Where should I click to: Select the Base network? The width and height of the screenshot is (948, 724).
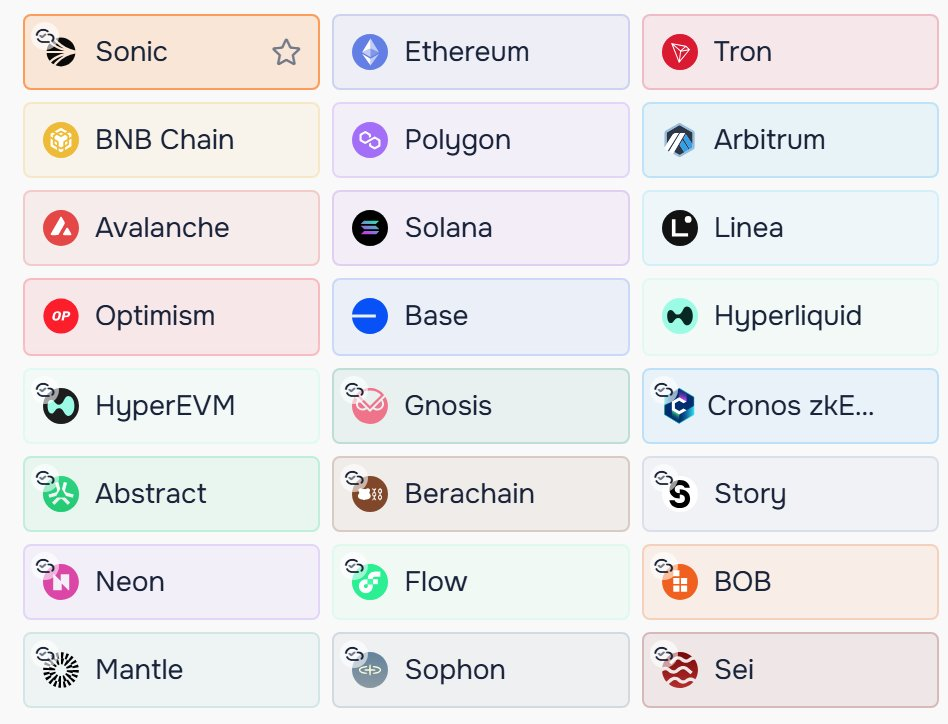pos(480,316)
